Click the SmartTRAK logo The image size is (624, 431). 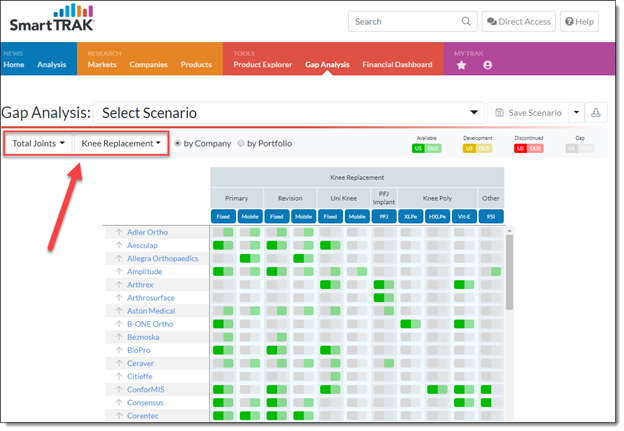pos(52,18)
